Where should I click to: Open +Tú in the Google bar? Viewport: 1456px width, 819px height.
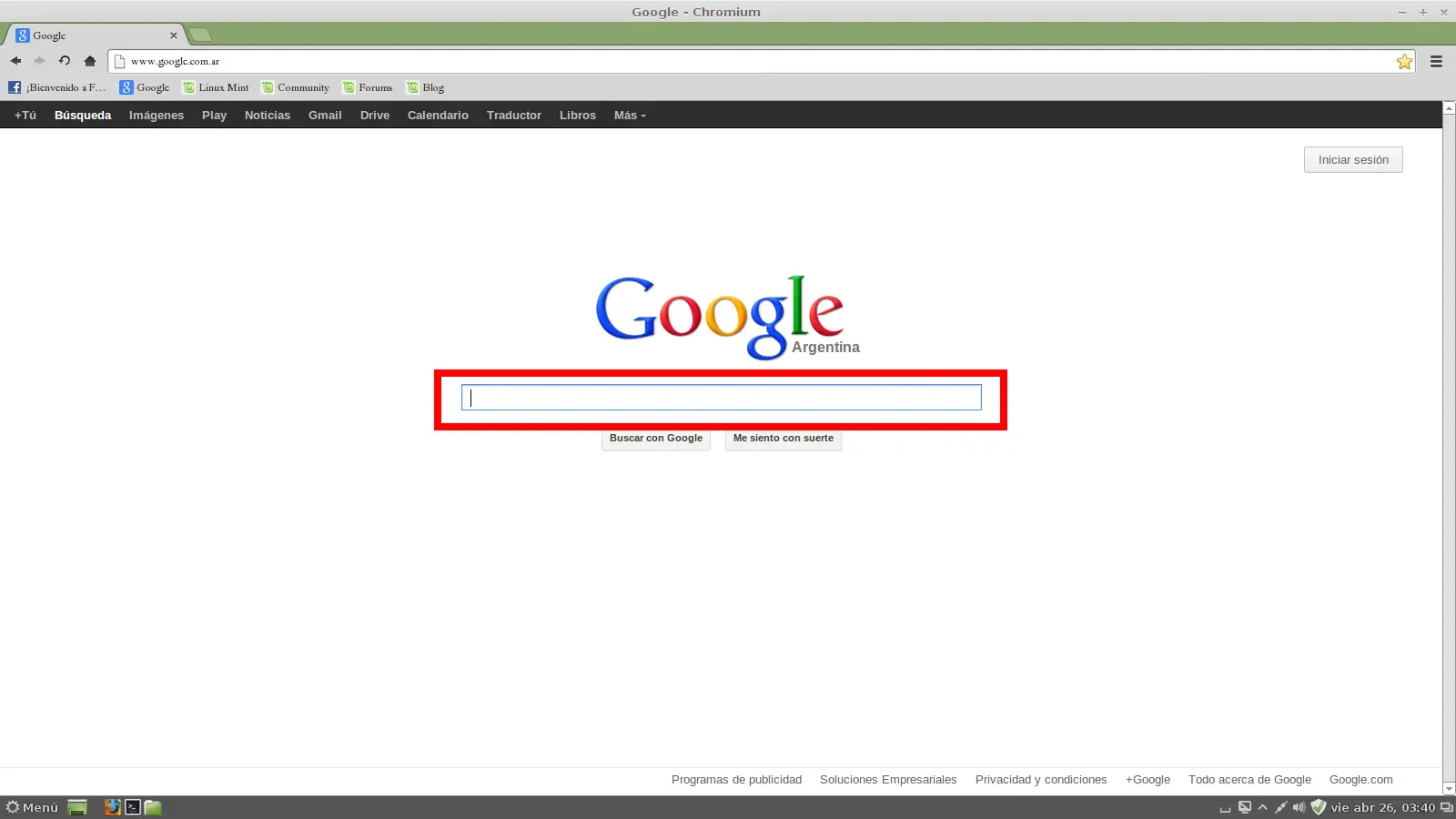[x=25, y=116]
